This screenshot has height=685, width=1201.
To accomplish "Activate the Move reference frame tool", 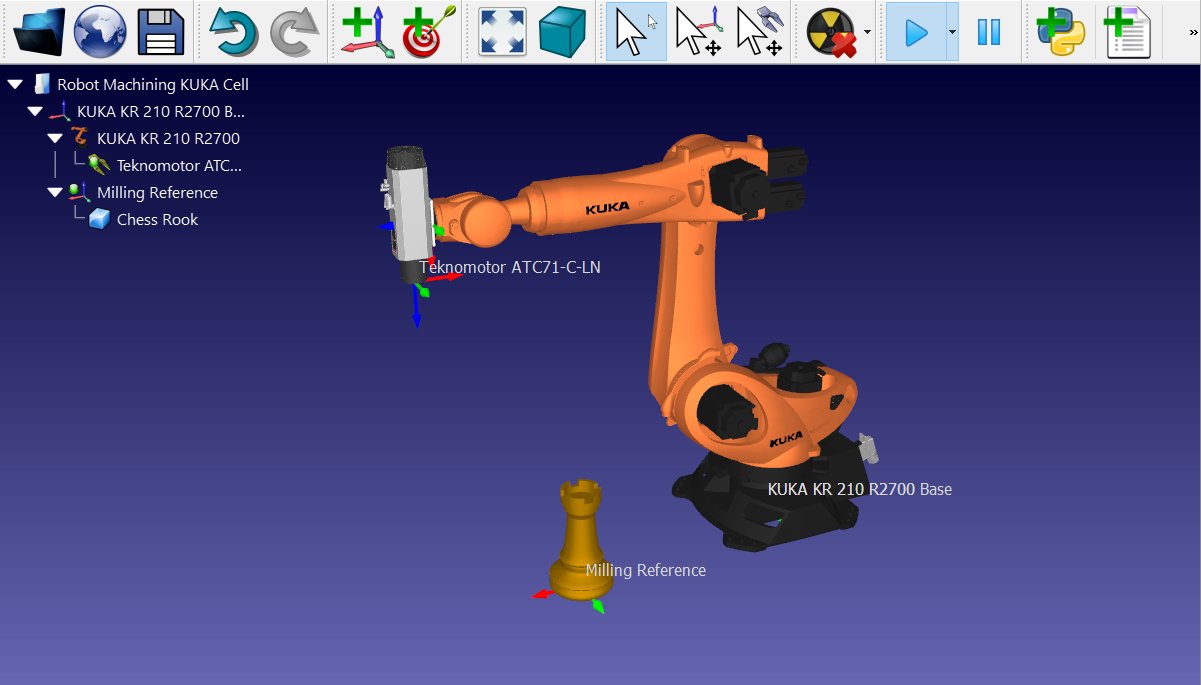I will [x=698, y=32].
